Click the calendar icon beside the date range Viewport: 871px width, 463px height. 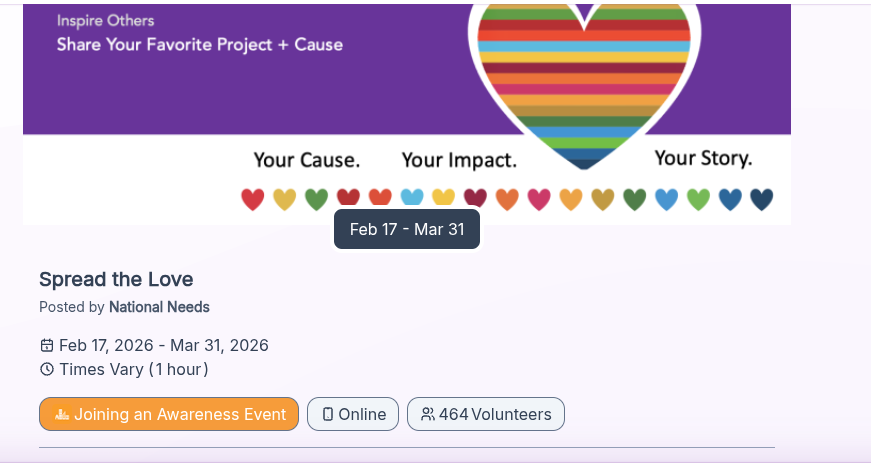pyautogui.click(x=47, y=346)
